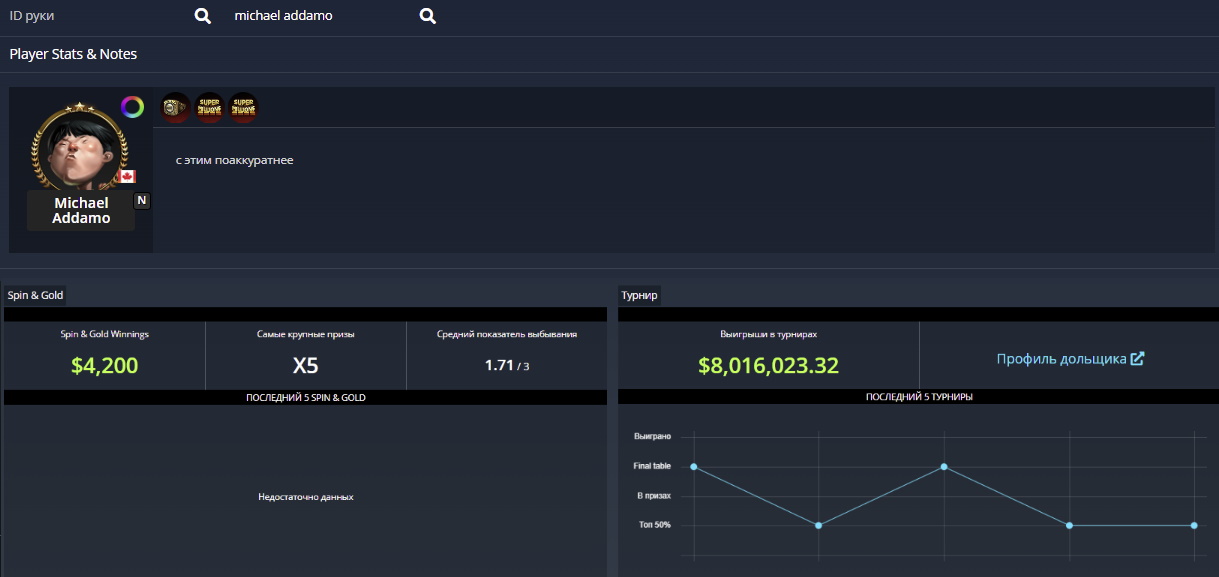Select the Spin & Gold tab
This screenshot has width=1219, height=577.
[x=36, y=295]
